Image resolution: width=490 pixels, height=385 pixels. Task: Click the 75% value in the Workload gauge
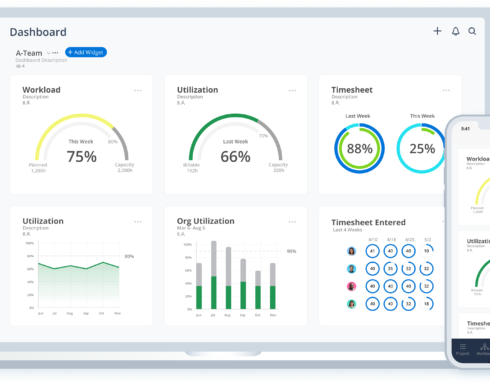click(x=82, y=157)
